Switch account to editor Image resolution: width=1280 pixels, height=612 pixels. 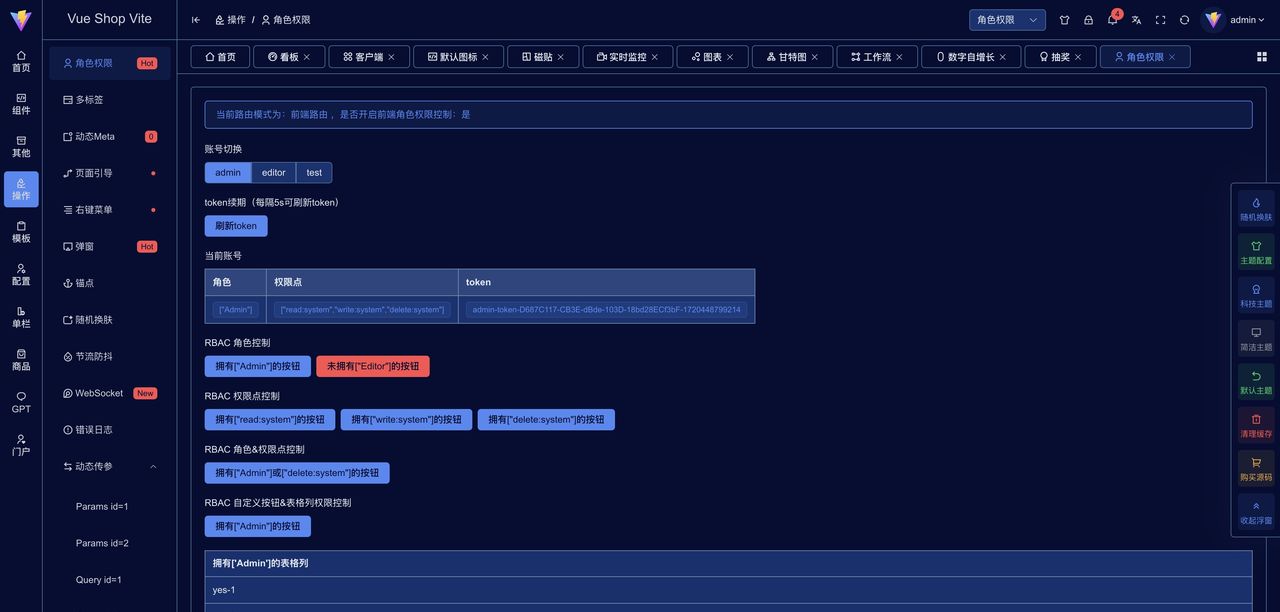[273, 172]
